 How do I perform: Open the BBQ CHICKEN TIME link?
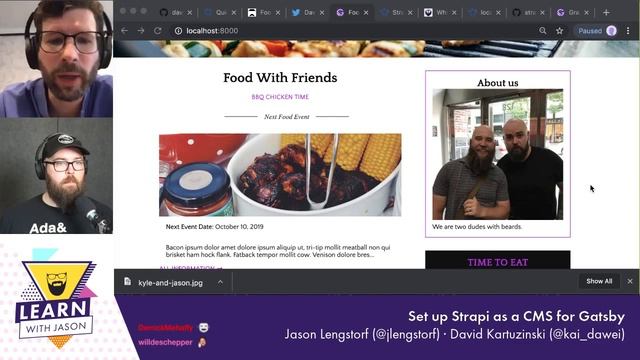point(280,97)
